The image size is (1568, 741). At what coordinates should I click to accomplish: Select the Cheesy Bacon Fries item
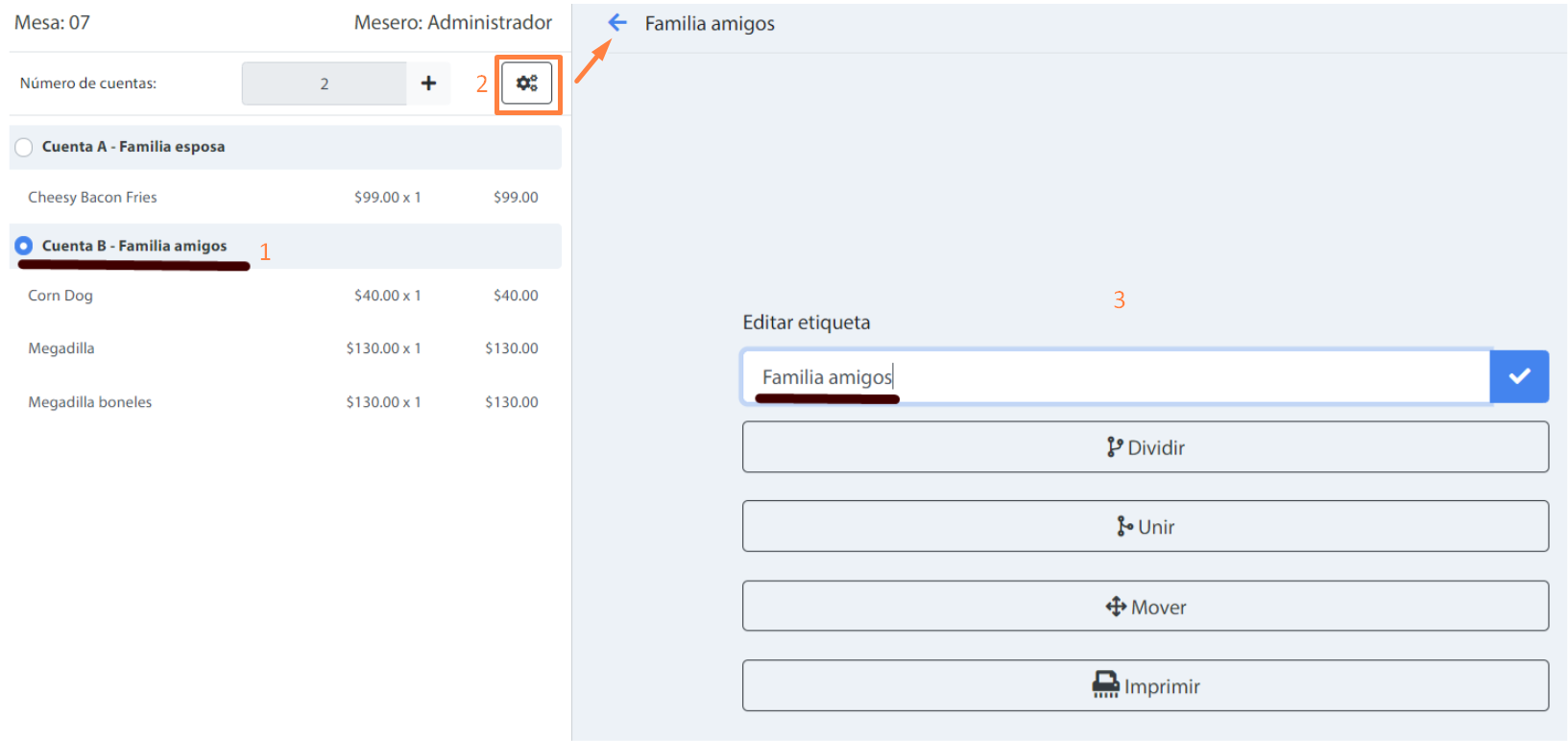pyautogui.click(x=92, y=197)
